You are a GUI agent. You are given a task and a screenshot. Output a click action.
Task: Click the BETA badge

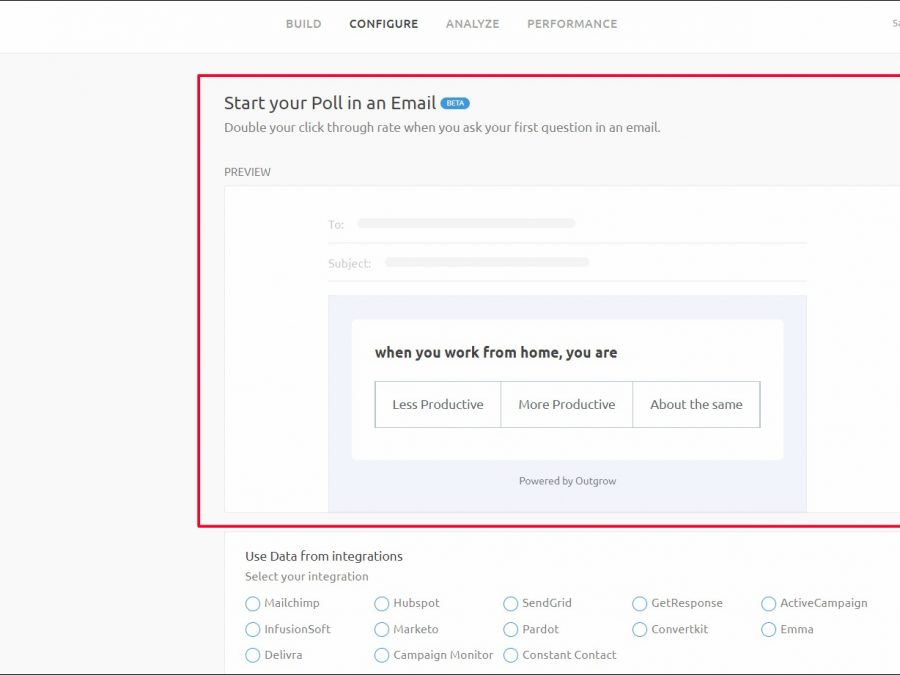(455, 103)
